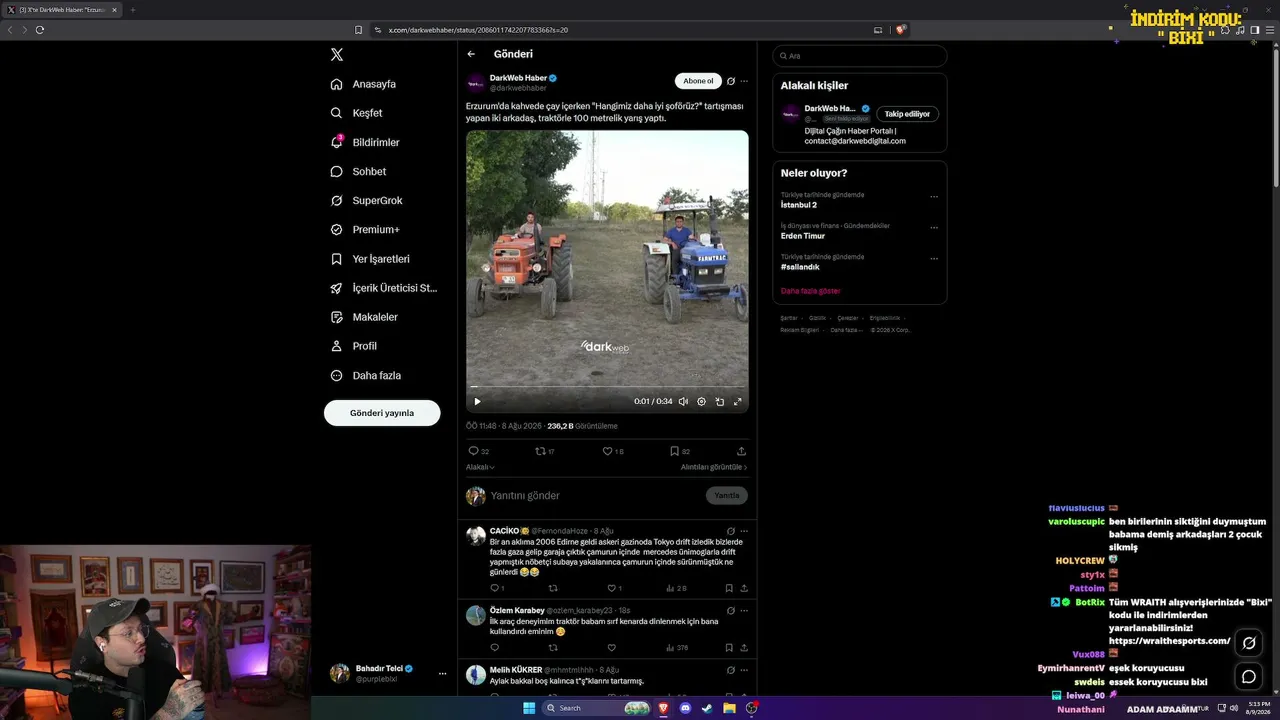Open account menu for Bahadır Telci
The width and height of the screenshot is (1280, 720).
pyautogui.click(x=442, y=674)
